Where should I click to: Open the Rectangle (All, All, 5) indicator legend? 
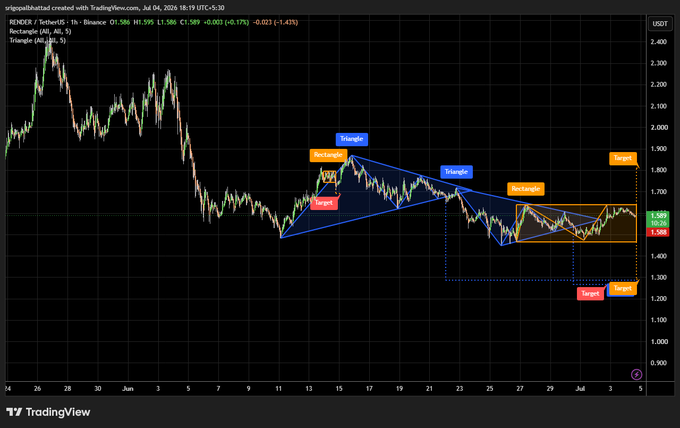[40, 31]
